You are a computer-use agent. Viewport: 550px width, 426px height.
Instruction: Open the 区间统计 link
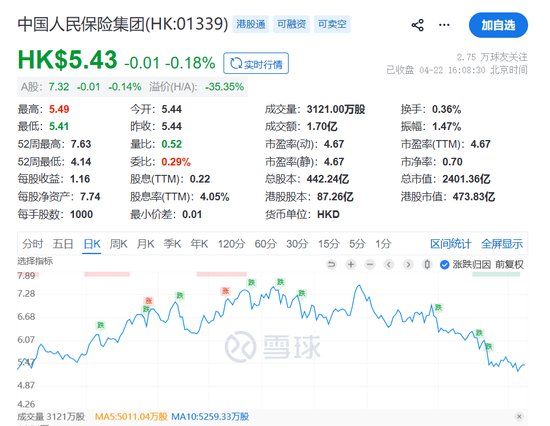pyautogui.click(x=451, y=244)
